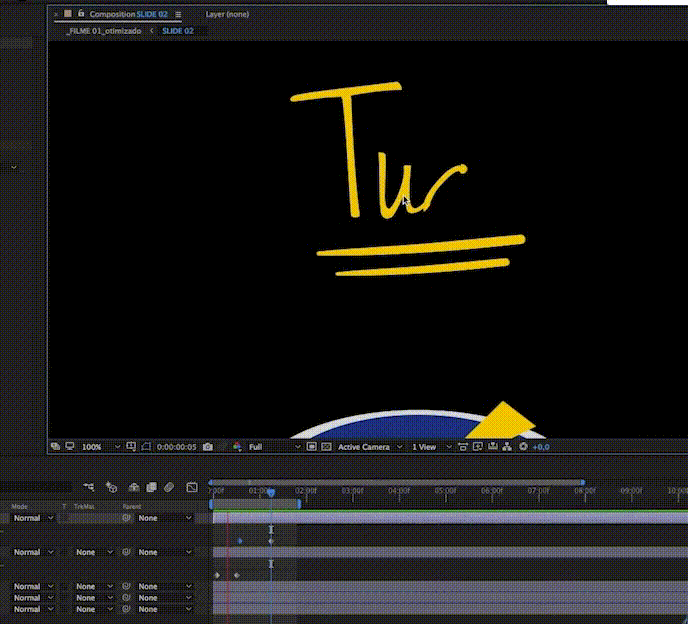Image resolution: width=688 pixels, height=624 pixels.
Task: Open the Show Channel color icon
Action: point(237,447)
